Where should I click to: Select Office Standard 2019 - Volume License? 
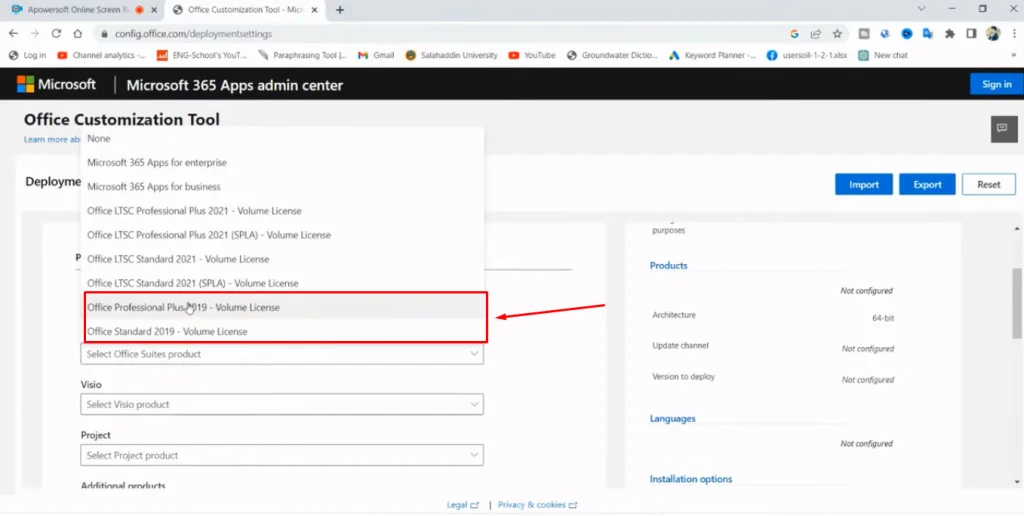click(282, 332)
